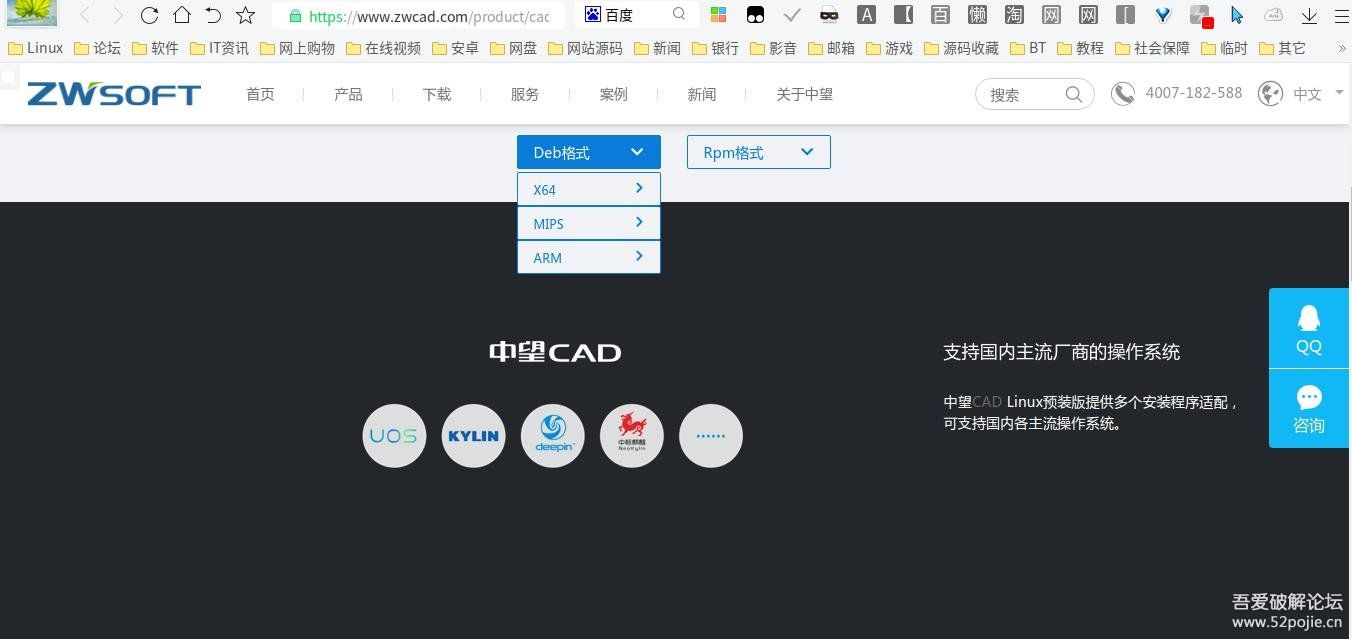Open the blue Y extension icon

click(1162, 15)
